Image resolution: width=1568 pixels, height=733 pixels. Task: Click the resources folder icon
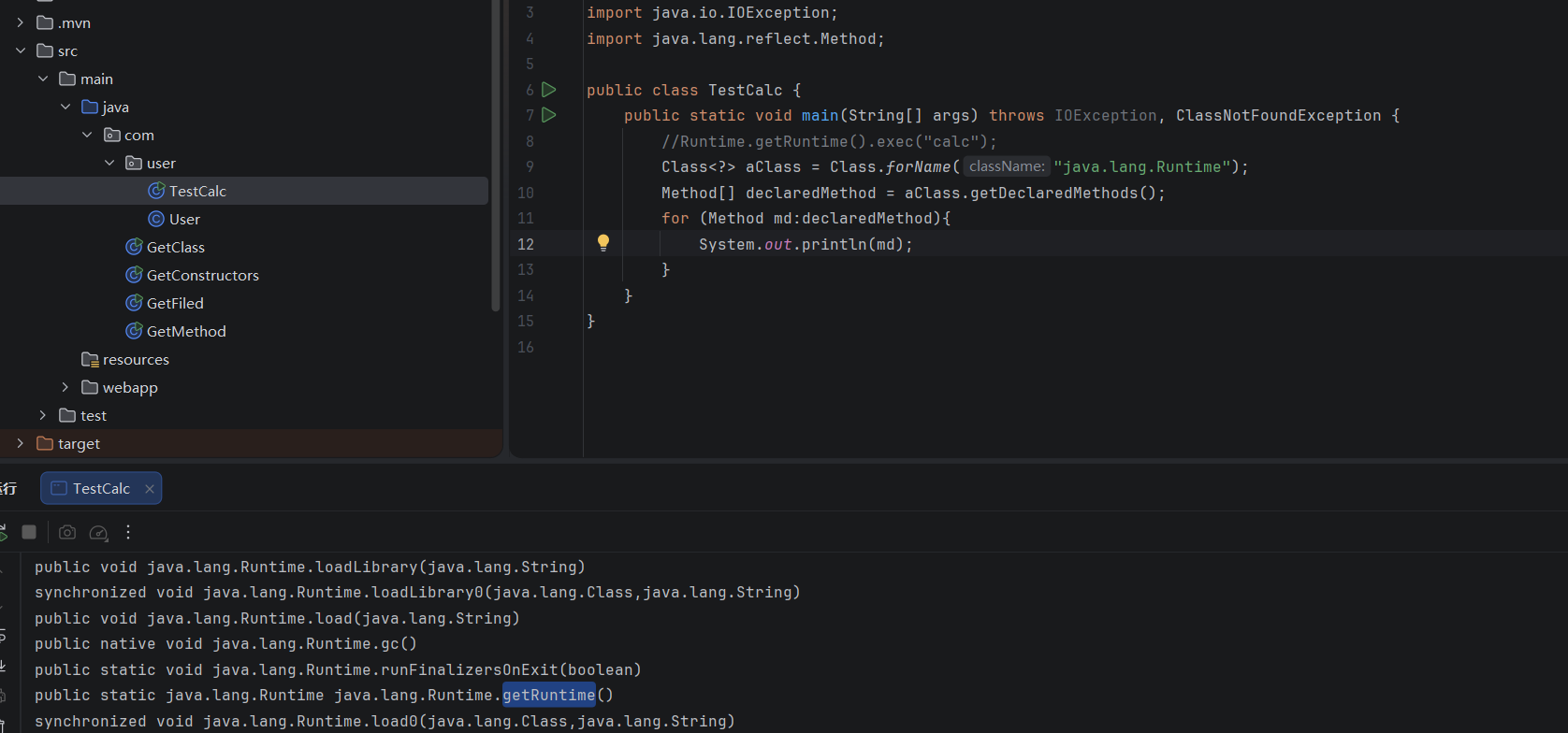point(90,359)
